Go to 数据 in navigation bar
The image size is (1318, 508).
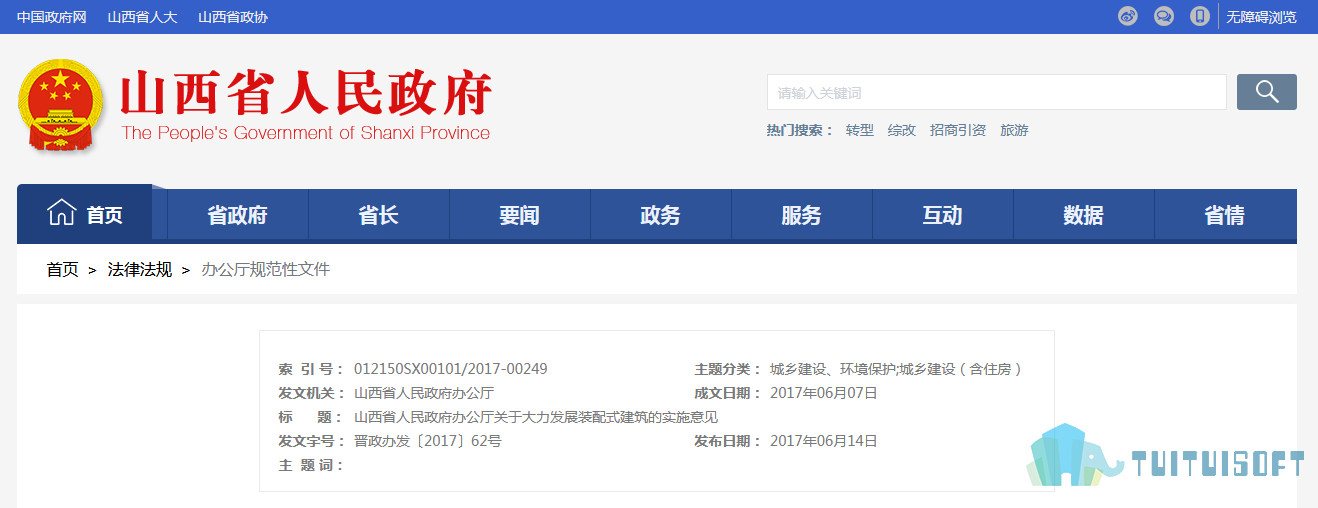pos(1083,215)
